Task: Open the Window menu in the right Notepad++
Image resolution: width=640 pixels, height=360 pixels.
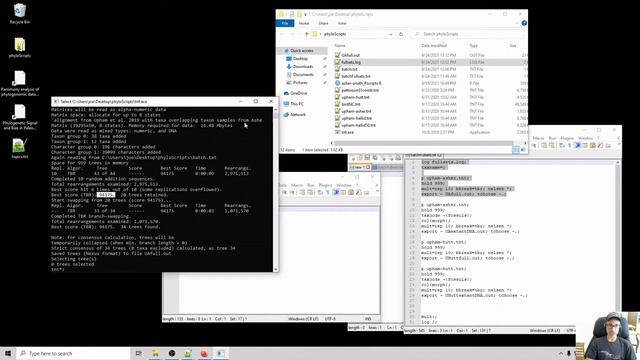Action: tap(586, 138)
